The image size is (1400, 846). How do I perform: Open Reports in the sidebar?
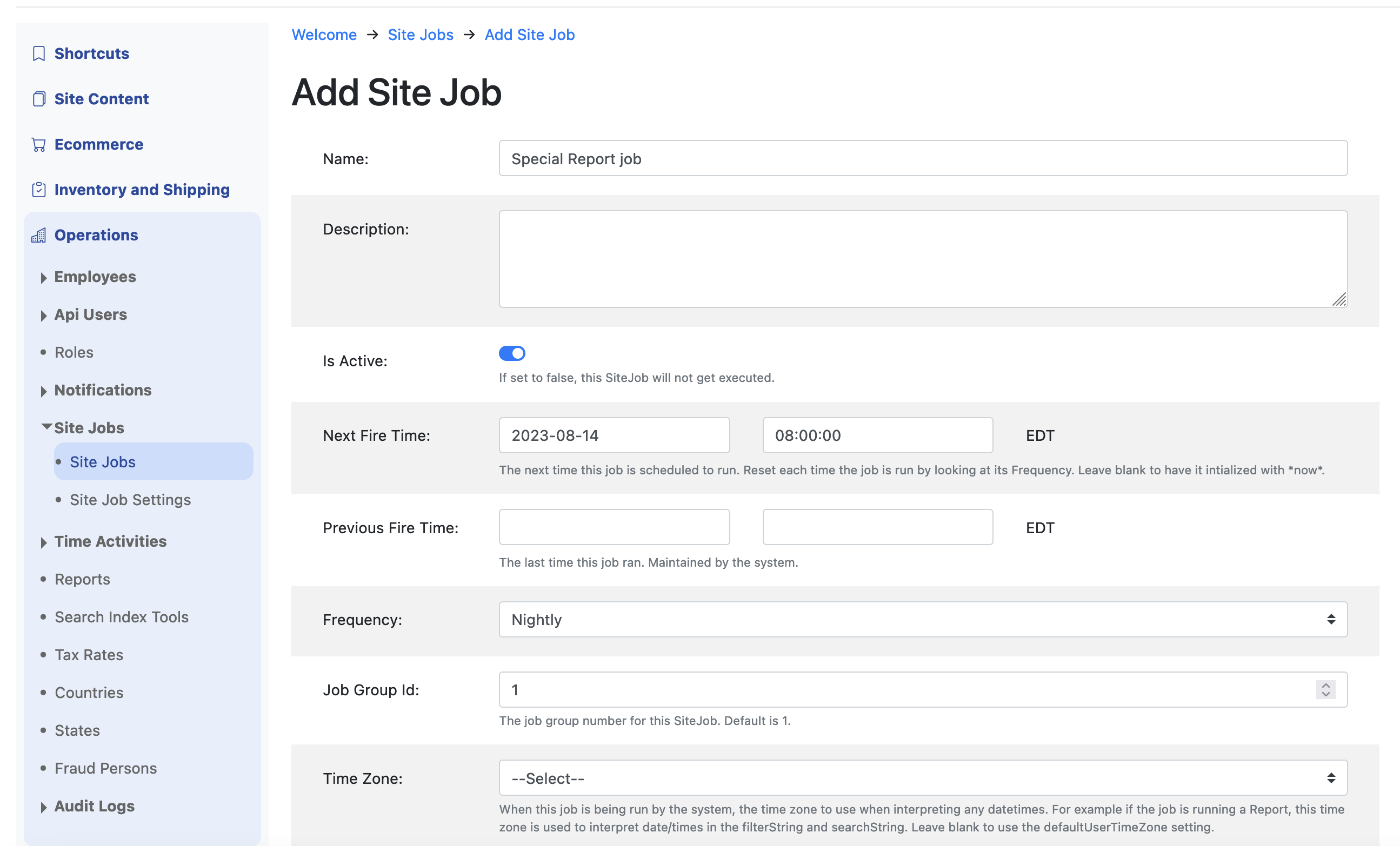(x=82, y=579)
